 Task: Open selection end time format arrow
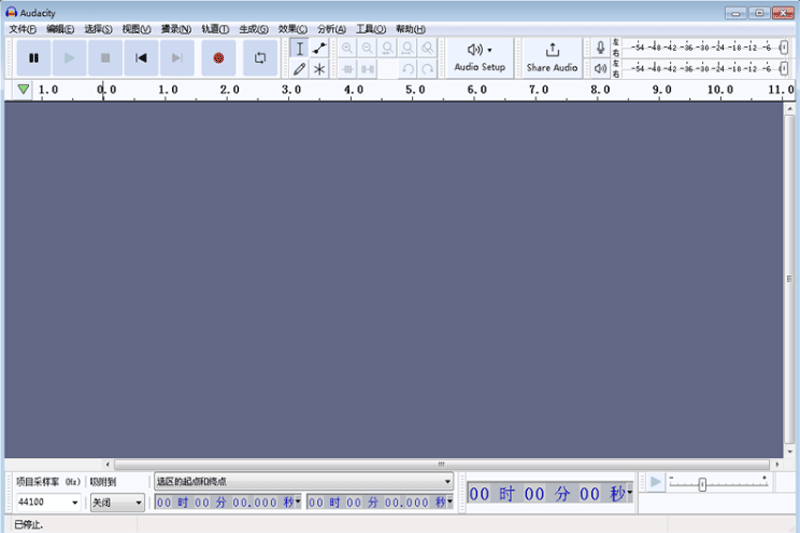point(449,502)
